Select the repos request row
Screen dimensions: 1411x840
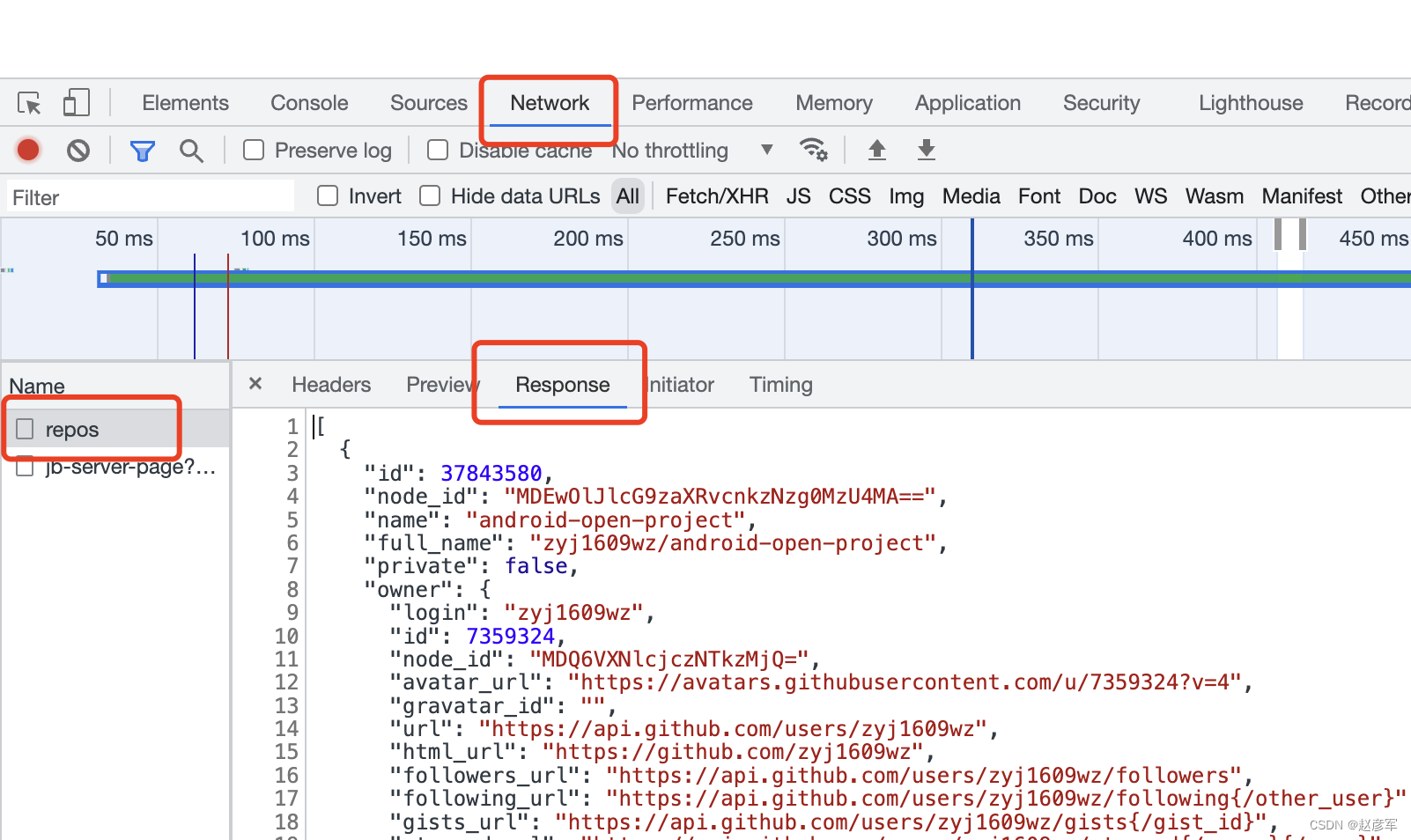click(115, 429)
